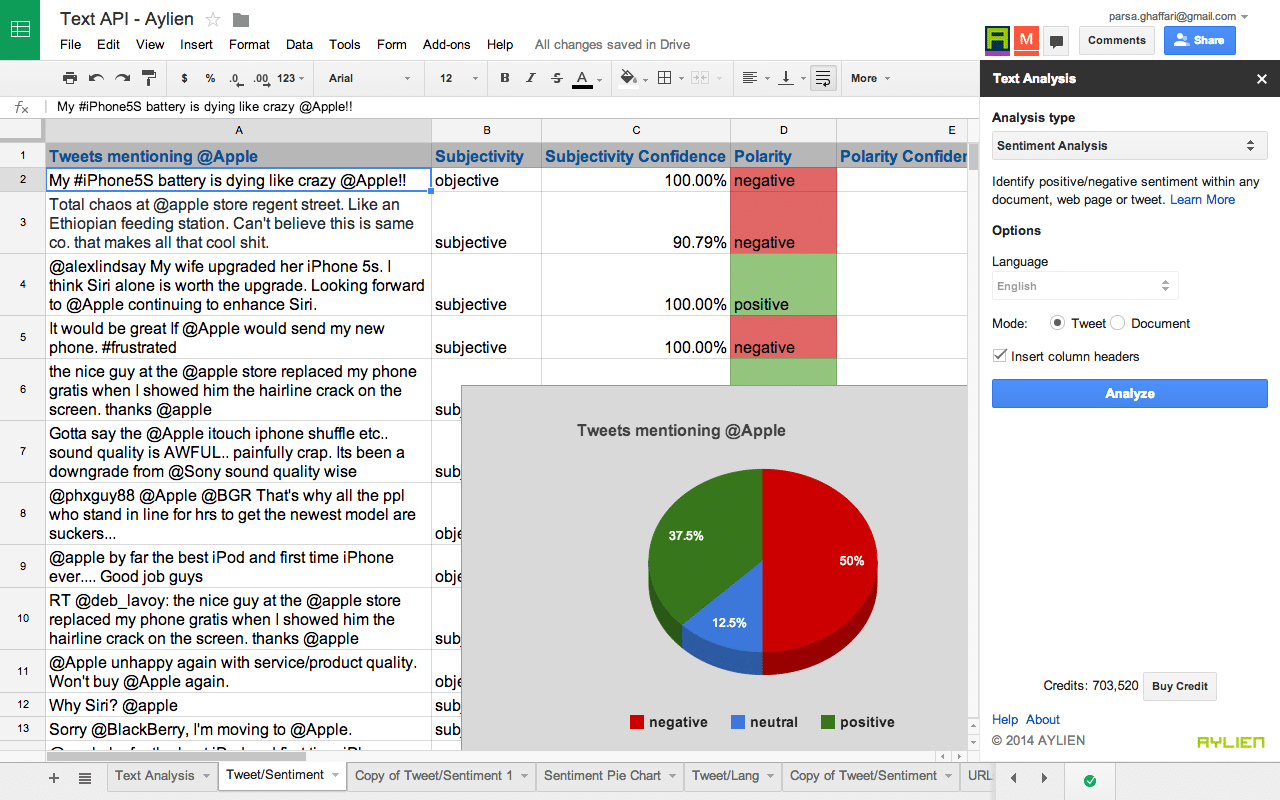This screenshot has height=800, width=1280.
Task: Select the Paint format tool
Action: tap(148, 78)
